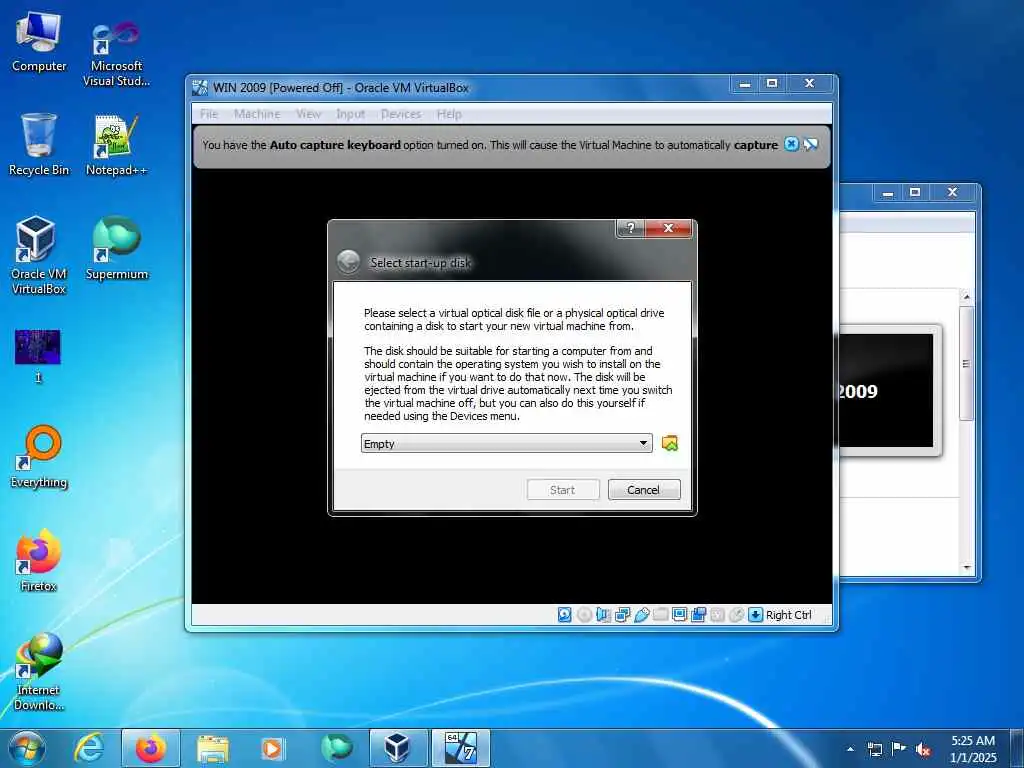Close the Select start-up disk dialog
This screenshot has height=768, width=1024.
(x=668, y=228)
